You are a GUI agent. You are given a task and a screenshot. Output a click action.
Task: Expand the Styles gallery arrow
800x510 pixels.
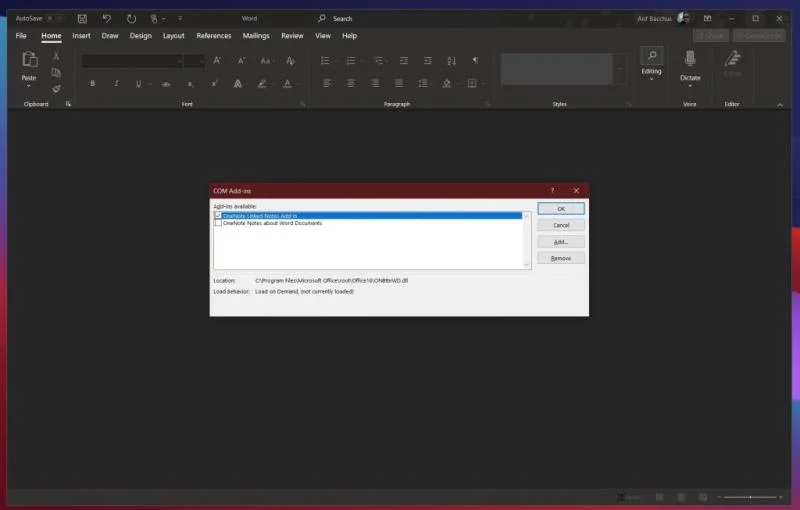(x=620, y=69)
